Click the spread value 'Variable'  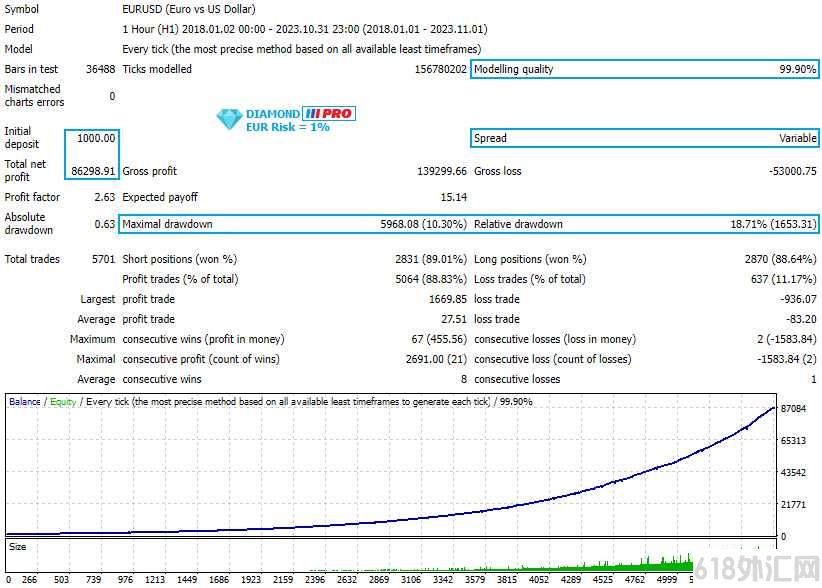797,138
